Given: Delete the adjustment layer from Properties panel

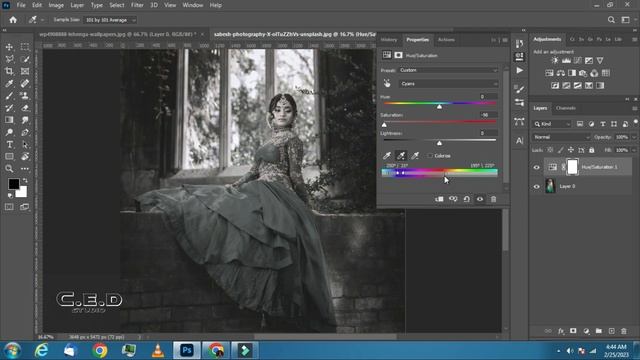Looking at the screenshot, I should pos(493,199).
